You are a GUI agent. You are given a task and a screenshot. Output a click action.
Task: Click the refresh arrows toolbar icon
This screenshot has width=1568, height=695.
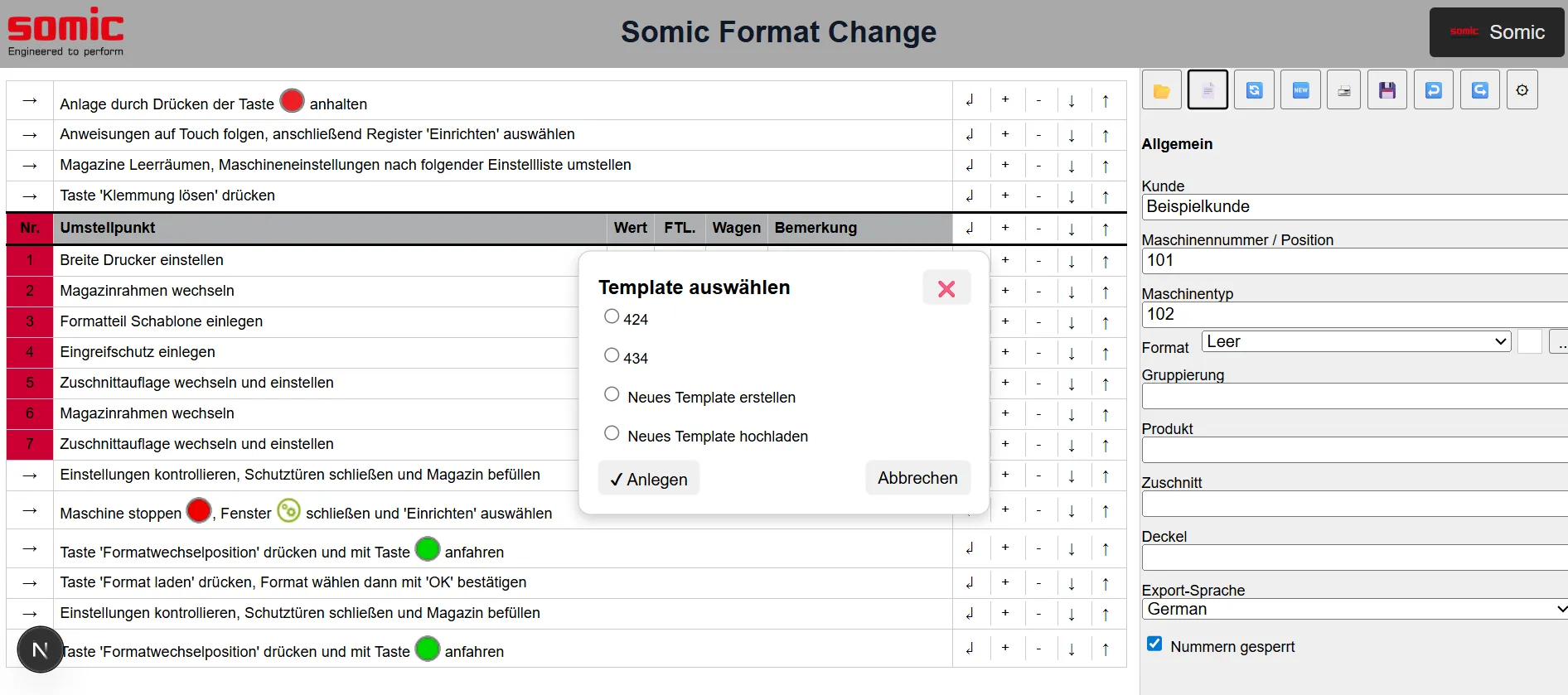click(x=1254, y=90)
